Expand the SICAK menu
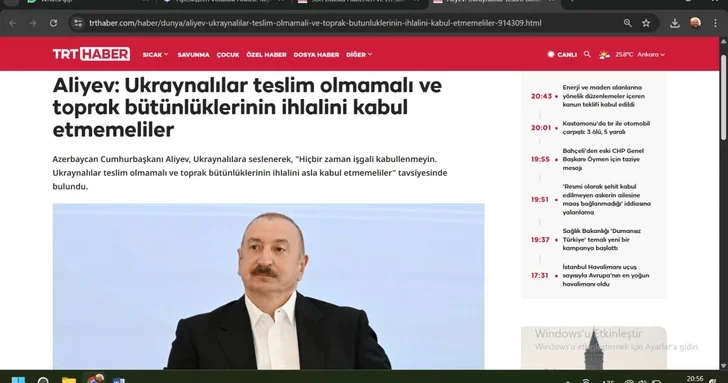Viewport: 728px width, 383px height. (x=156, y=54)
